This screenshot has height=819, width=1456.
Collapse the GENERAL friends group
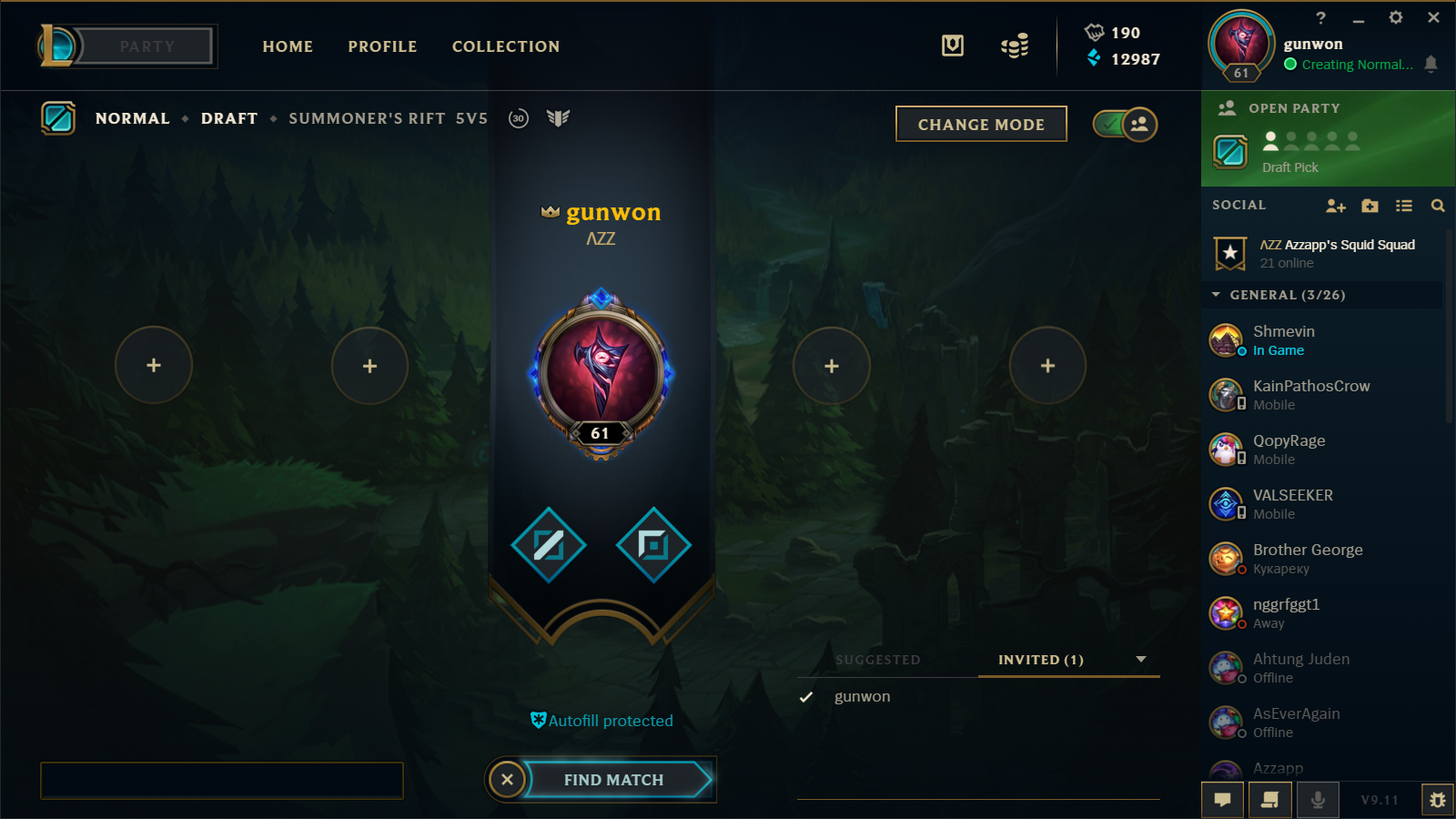click(1216, 295)
